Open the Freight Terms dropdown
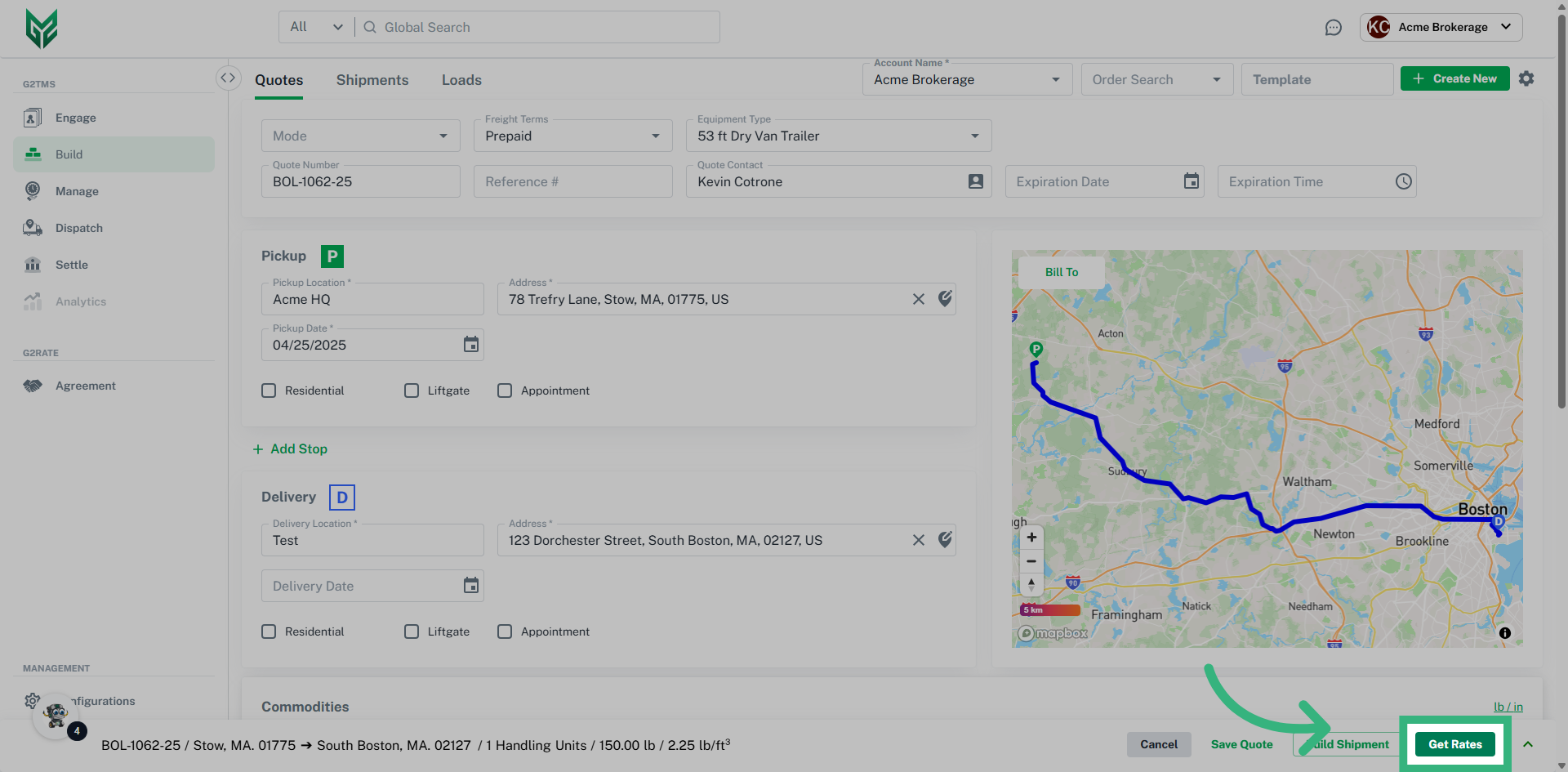The height and width of the screenshot is (772, 1568). [572, 136]
